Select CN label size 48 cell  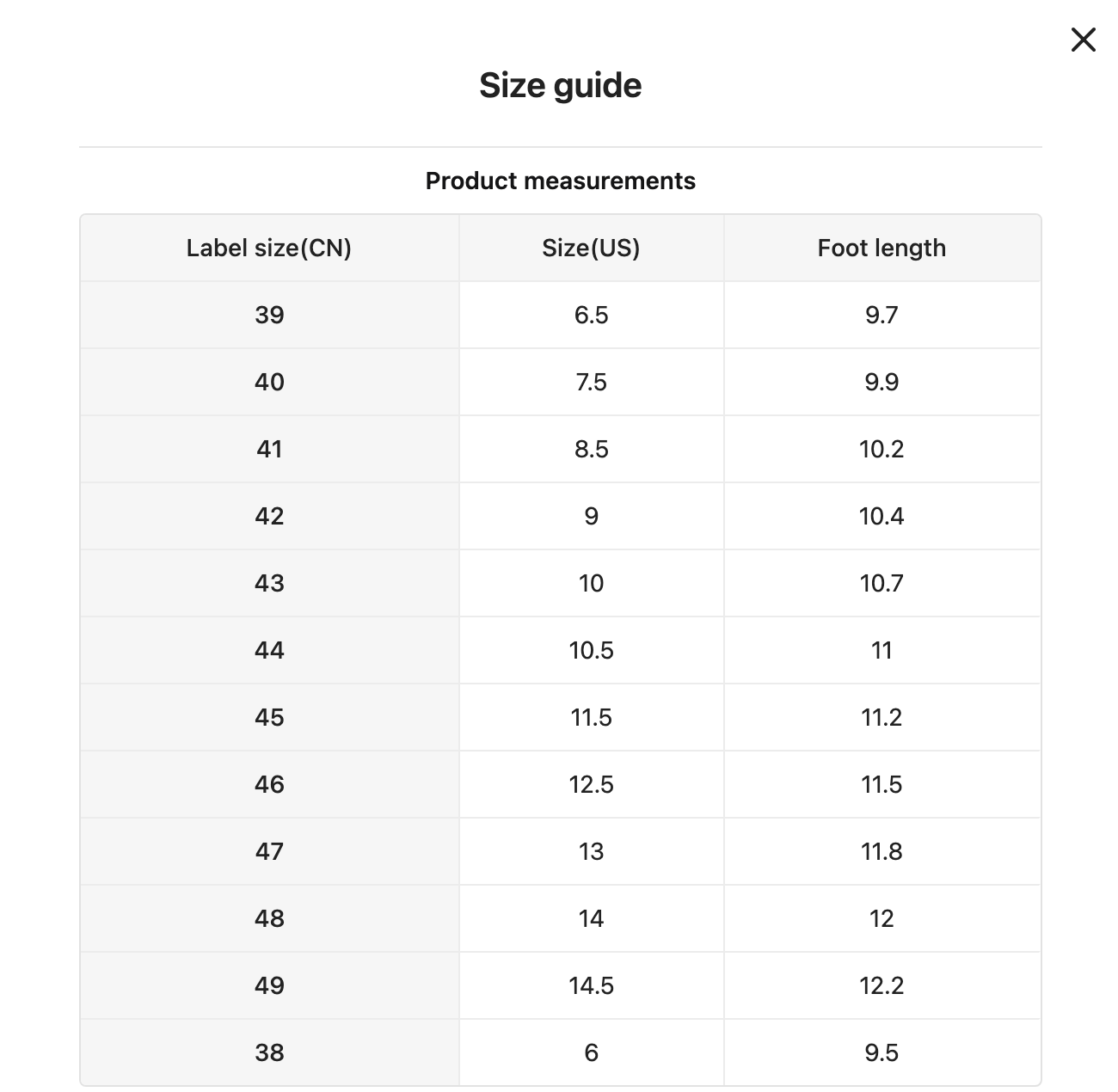269,918
